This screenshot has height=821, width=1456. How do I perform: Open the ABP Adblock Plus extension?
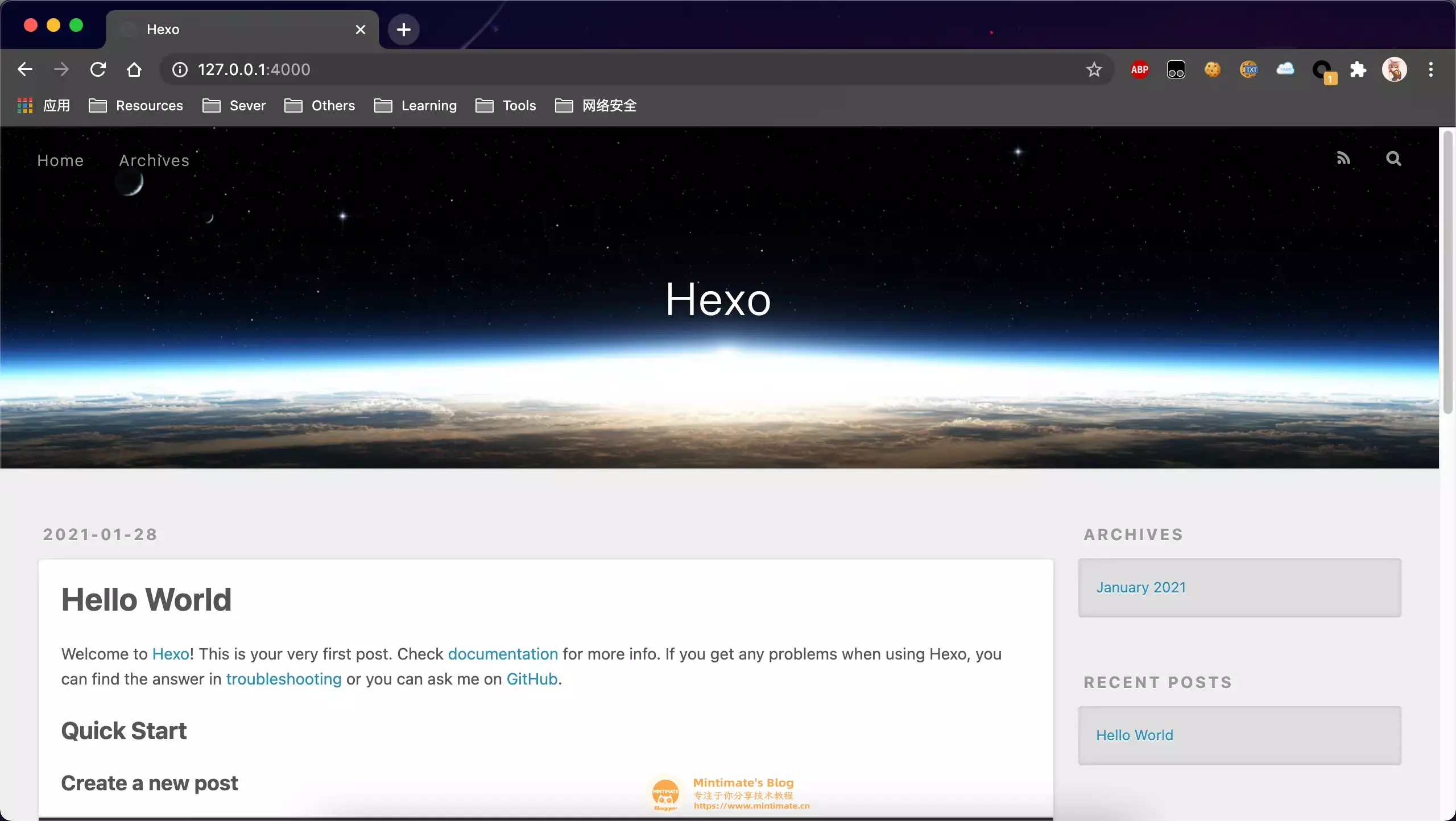(1140, 69)
